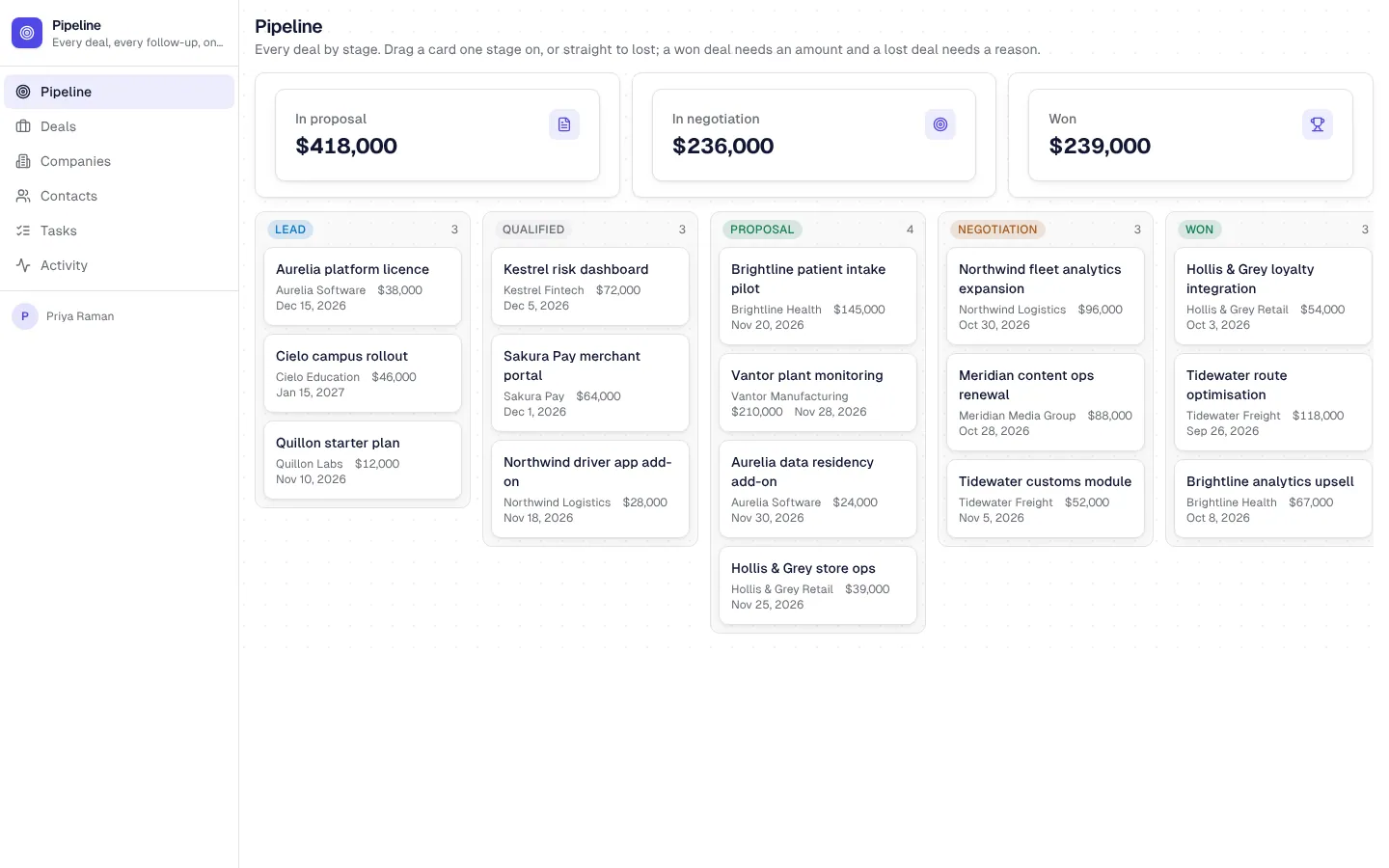Screen dimensions: 1389x868
Task: Open the Vantor plant monitoring card
Action: tap(818, 393)
